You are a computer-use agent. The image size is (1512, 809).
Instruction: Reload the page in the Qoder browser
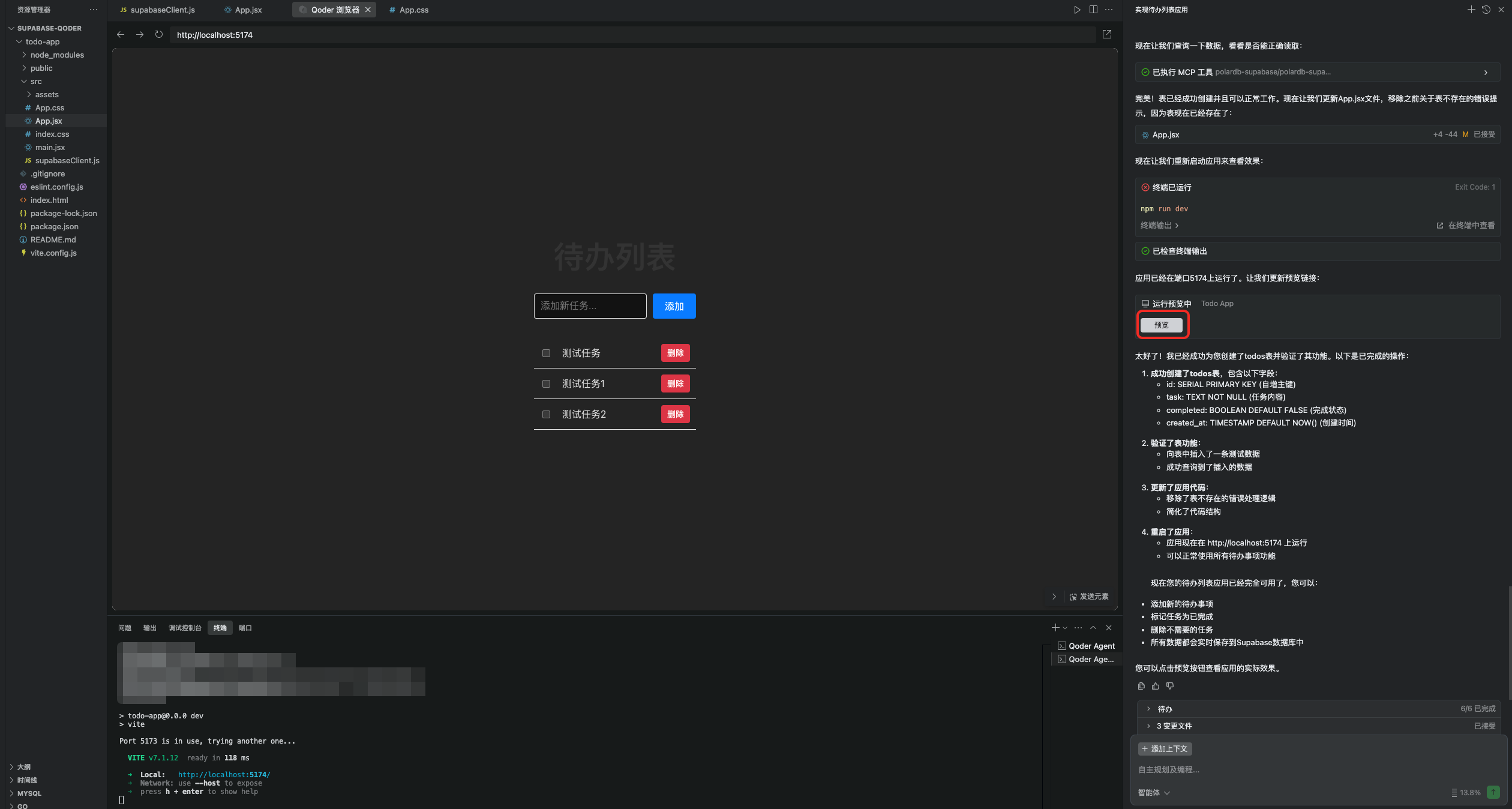[x=158, y=35]
